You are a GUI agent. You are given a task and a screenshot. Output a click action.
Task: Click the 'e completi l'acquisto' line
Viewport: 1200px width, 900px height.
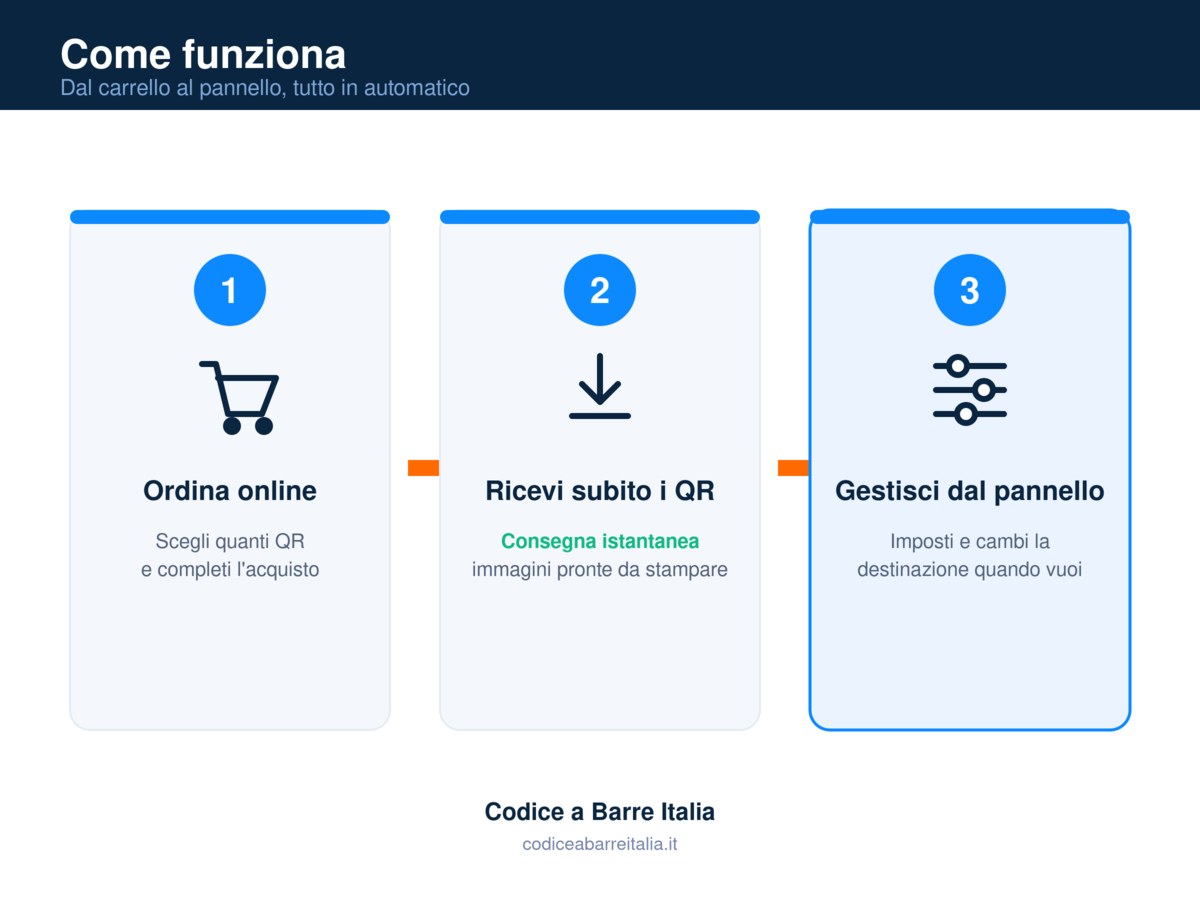[x=230, y=570]
